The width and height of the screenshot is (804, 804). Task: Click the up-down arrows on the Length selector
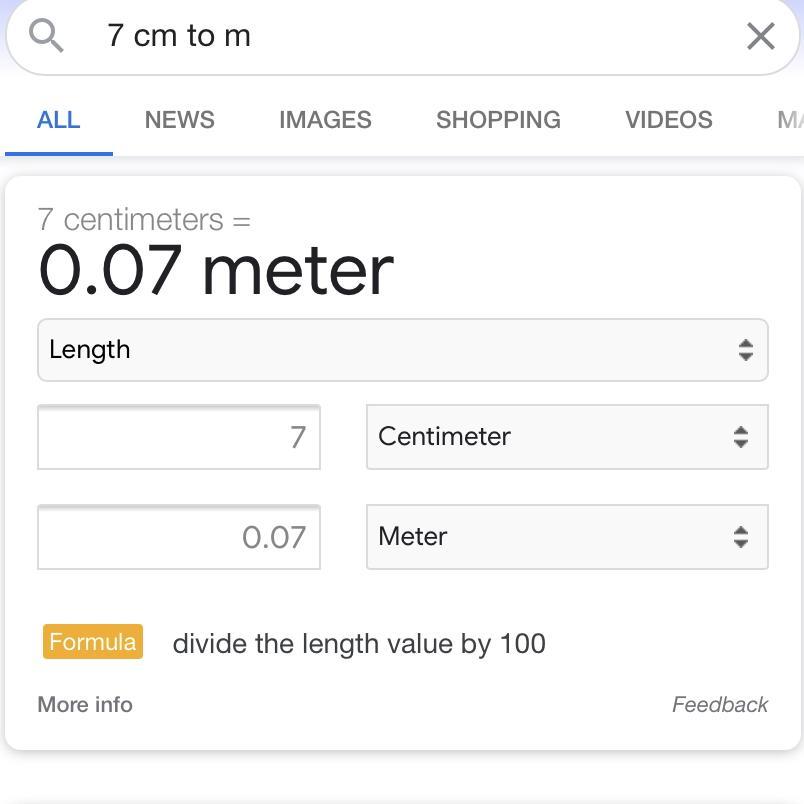pyautogui.click(x=745, y=350)
